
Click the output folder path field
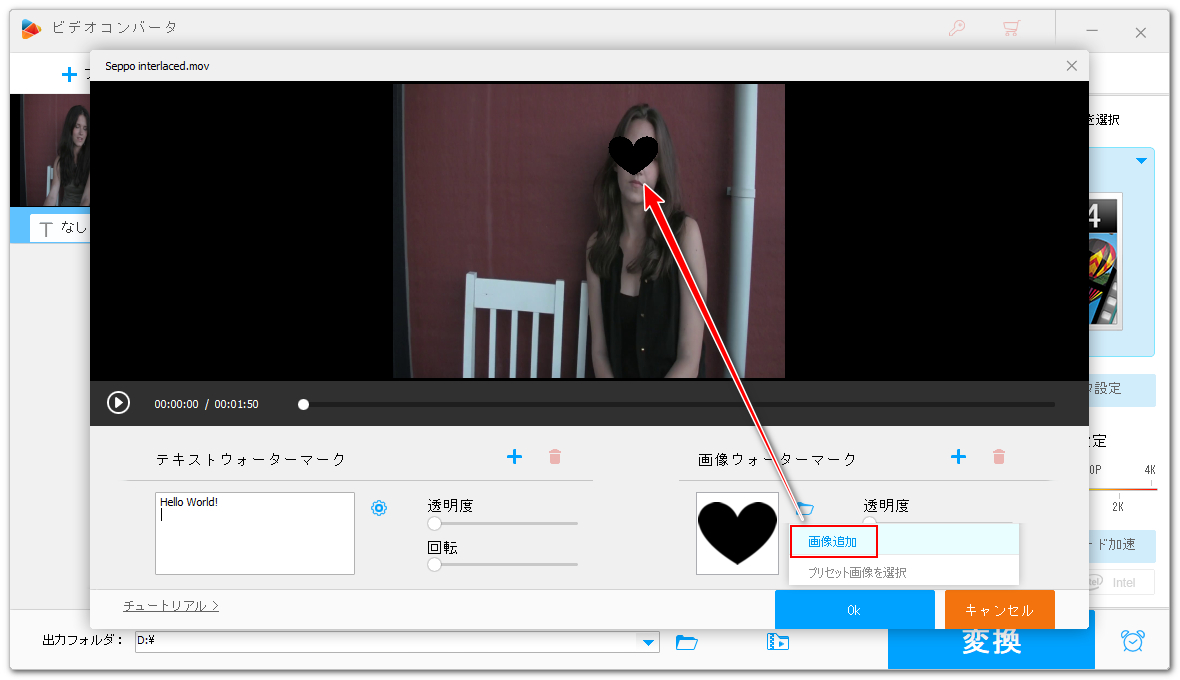(386, 641)
